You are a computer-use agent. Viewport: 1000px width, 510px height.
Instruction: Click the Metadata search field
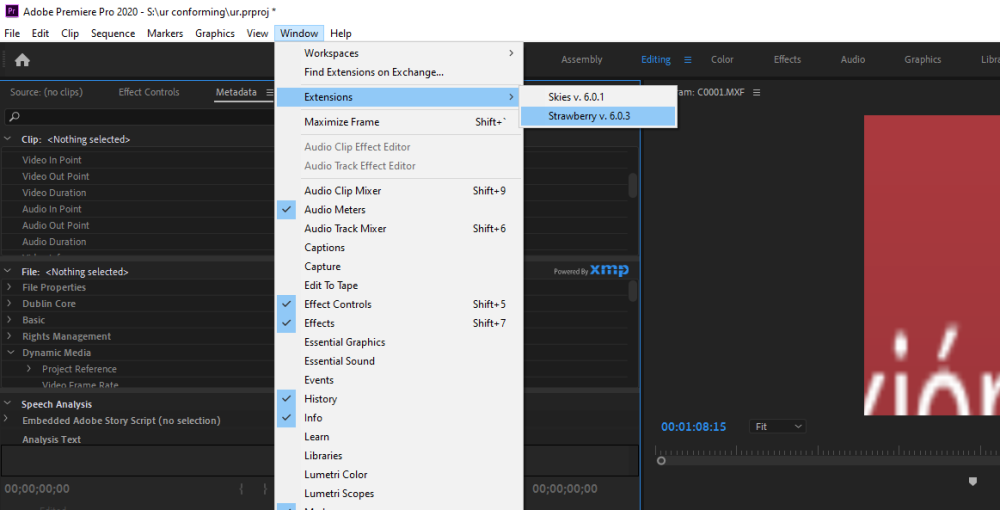click(139, 117)
